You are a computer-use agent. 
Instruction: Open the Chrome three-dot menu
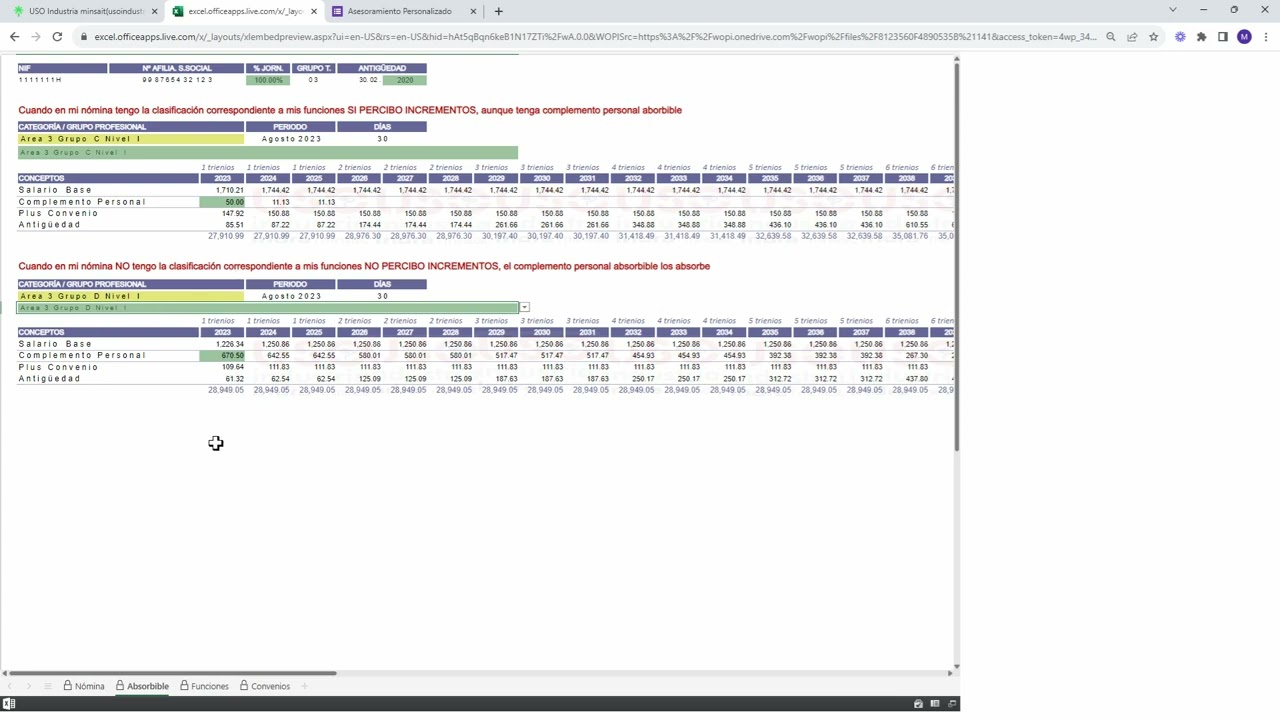[x=1264, y=37]
